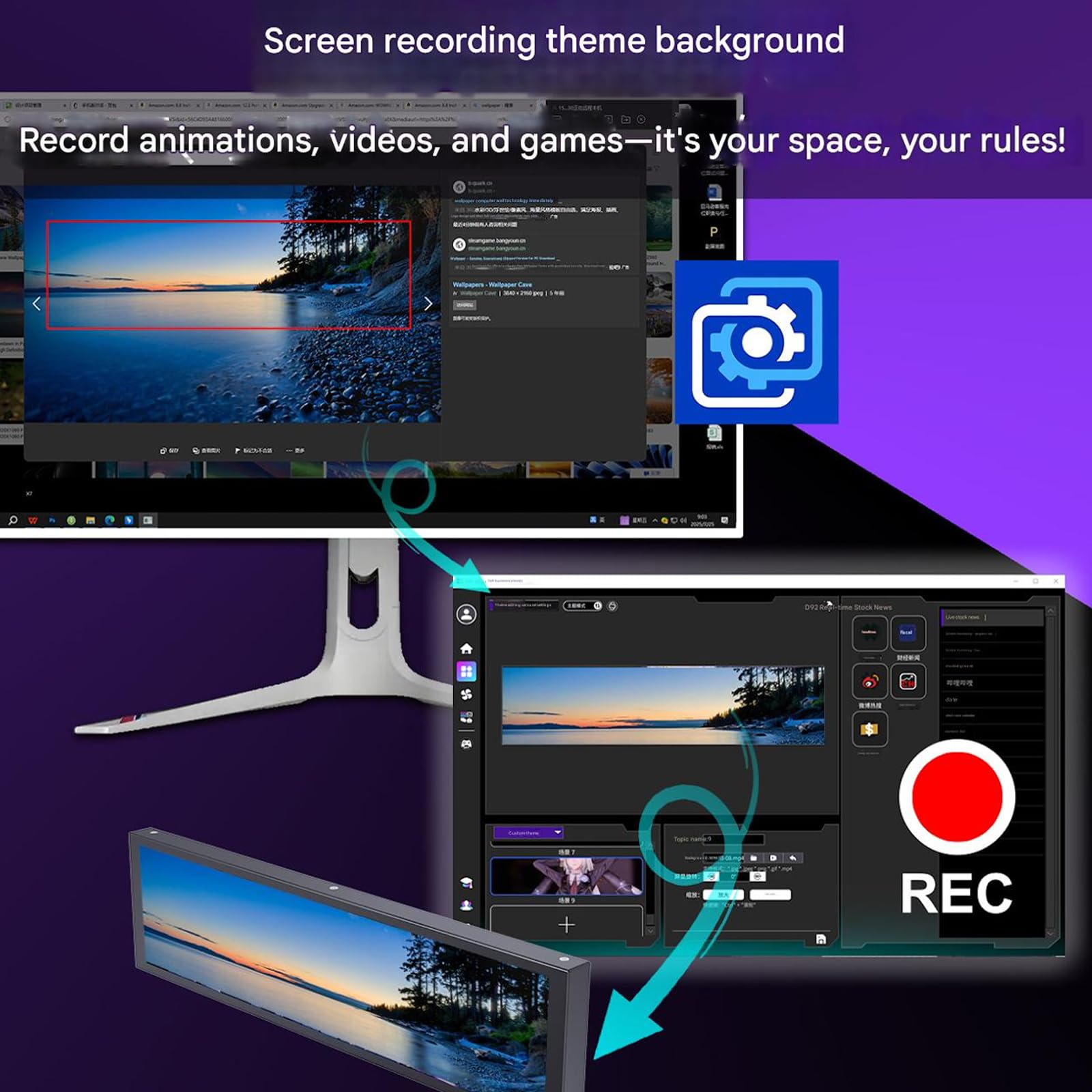Launch WPS Office from the taskbar

[33, 520]
